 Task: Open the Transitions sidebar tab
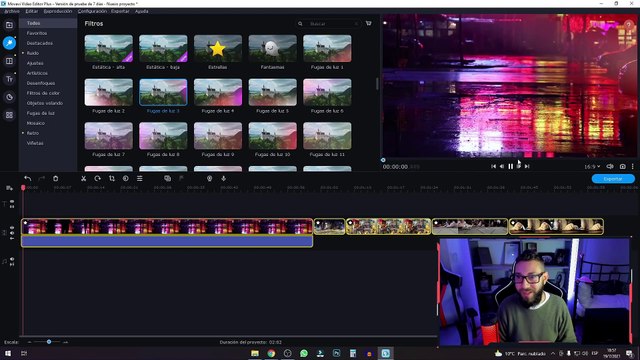click(x=9, y=61)
